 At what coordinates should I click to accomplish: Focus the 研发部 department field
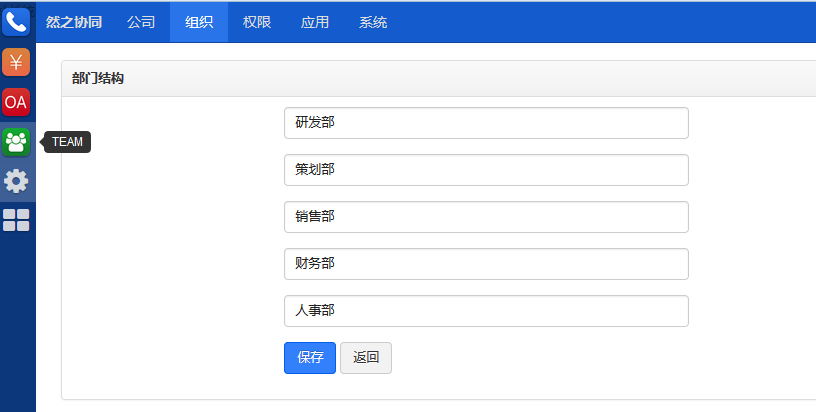tap(487, 123)
